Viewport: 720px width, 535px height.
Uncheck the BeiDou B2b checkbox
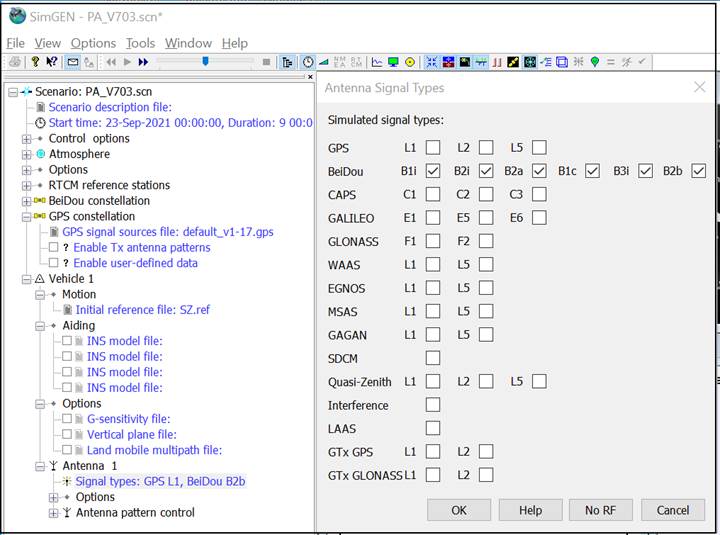[698, 171]
